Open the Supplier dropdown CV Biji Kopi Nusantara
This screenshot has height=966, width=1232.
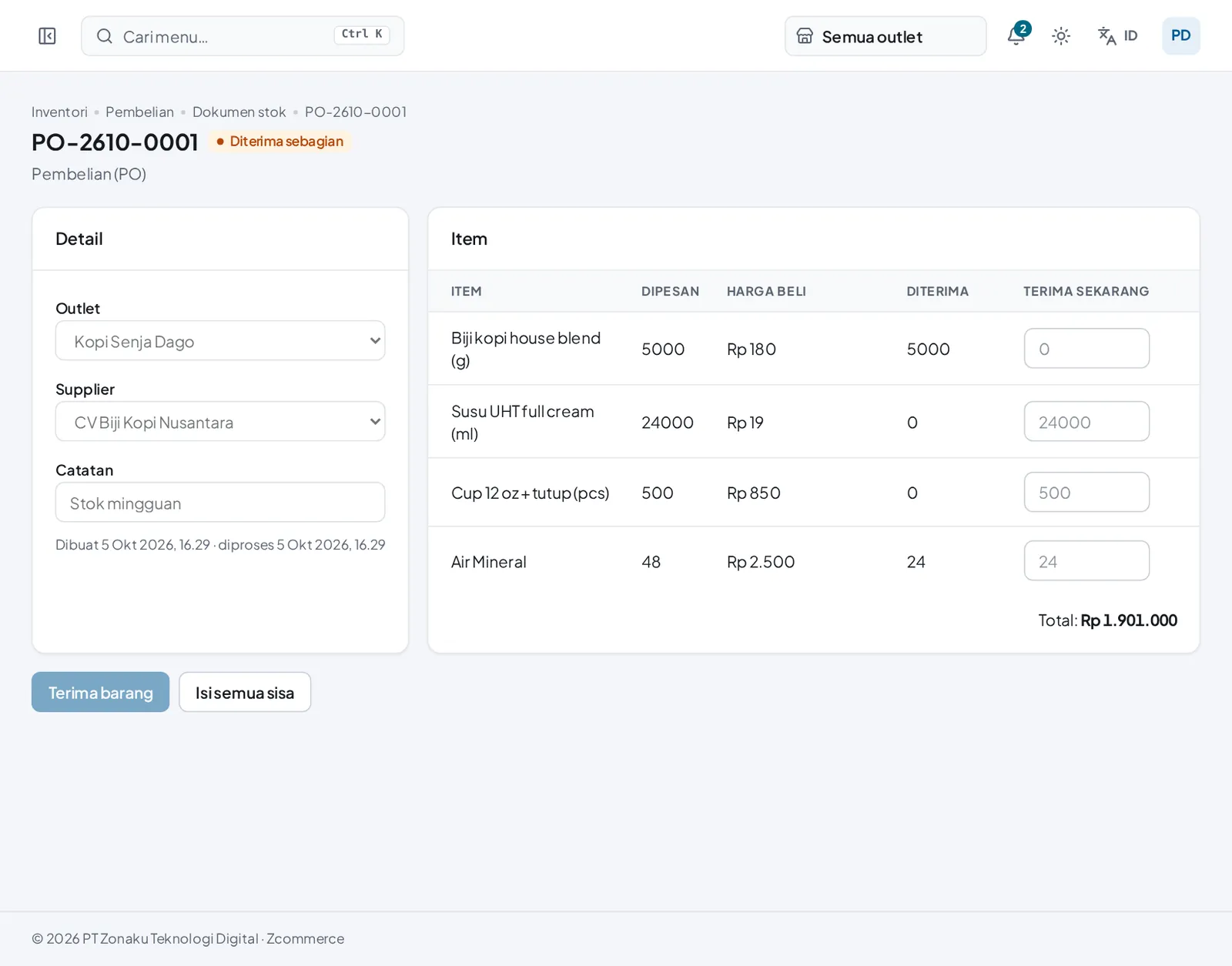tap(220, 422)
